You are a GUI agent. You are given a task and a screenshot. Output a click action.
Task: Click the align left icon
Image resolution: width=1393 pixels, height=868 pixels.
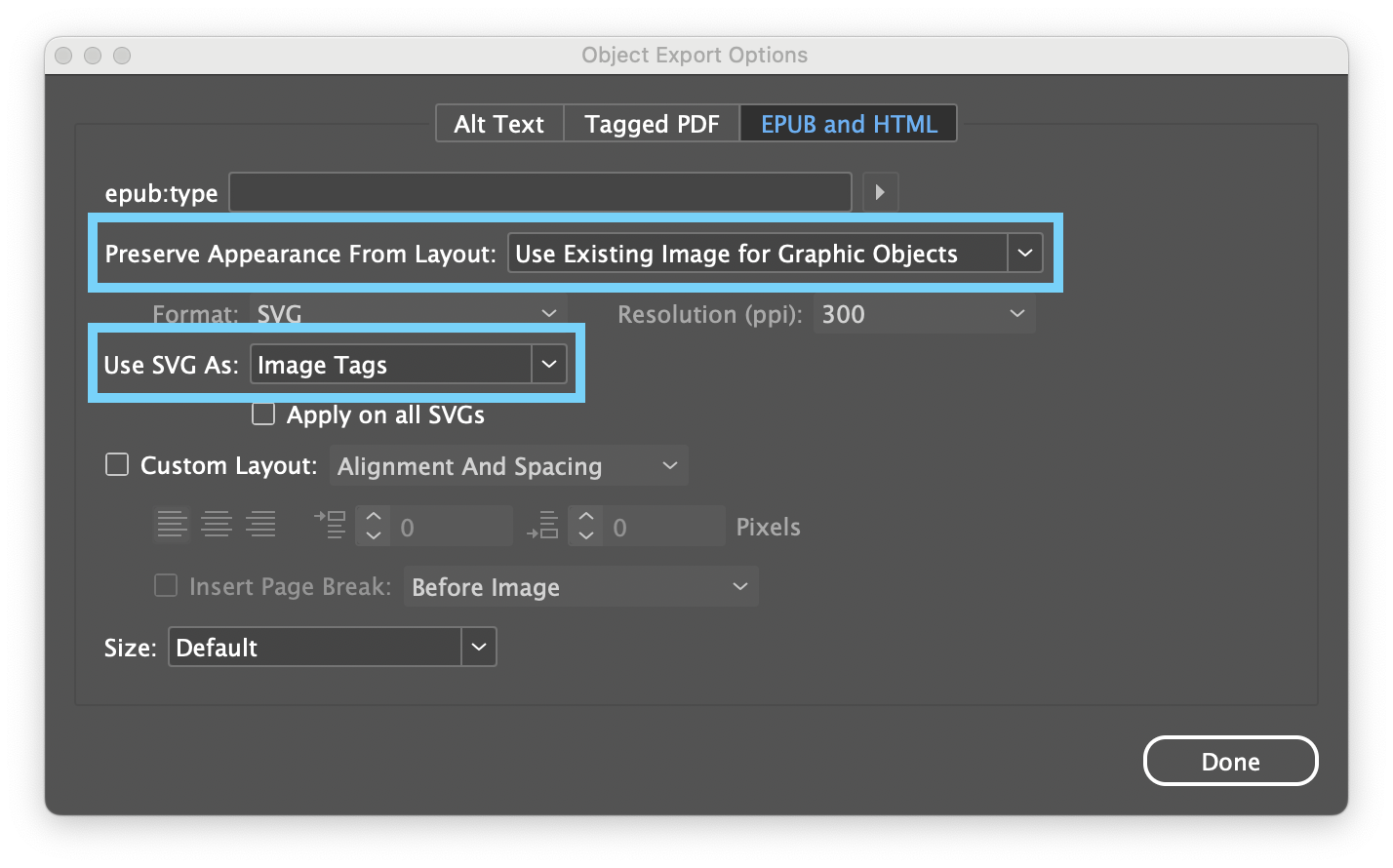(x=171, y=525)
